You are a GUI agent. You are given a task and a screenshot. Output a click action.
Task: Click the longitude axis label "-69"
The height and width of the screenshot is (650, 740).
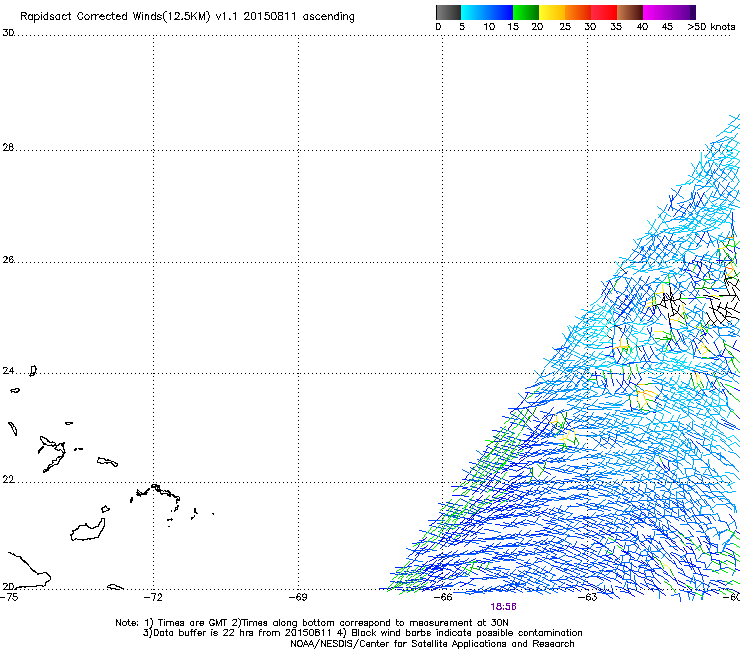[298, 597]
